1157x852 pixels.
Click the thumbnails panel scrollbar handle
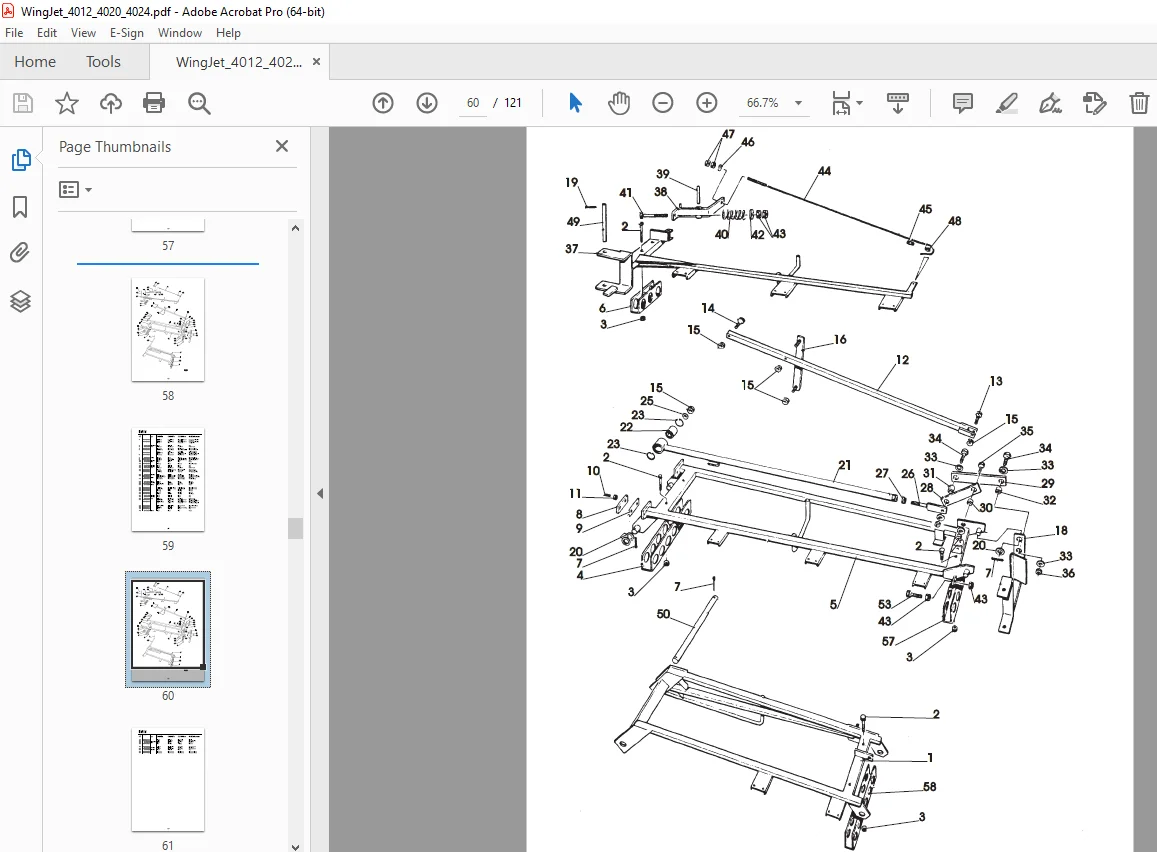pyautogui.click(x=295, y=528)
